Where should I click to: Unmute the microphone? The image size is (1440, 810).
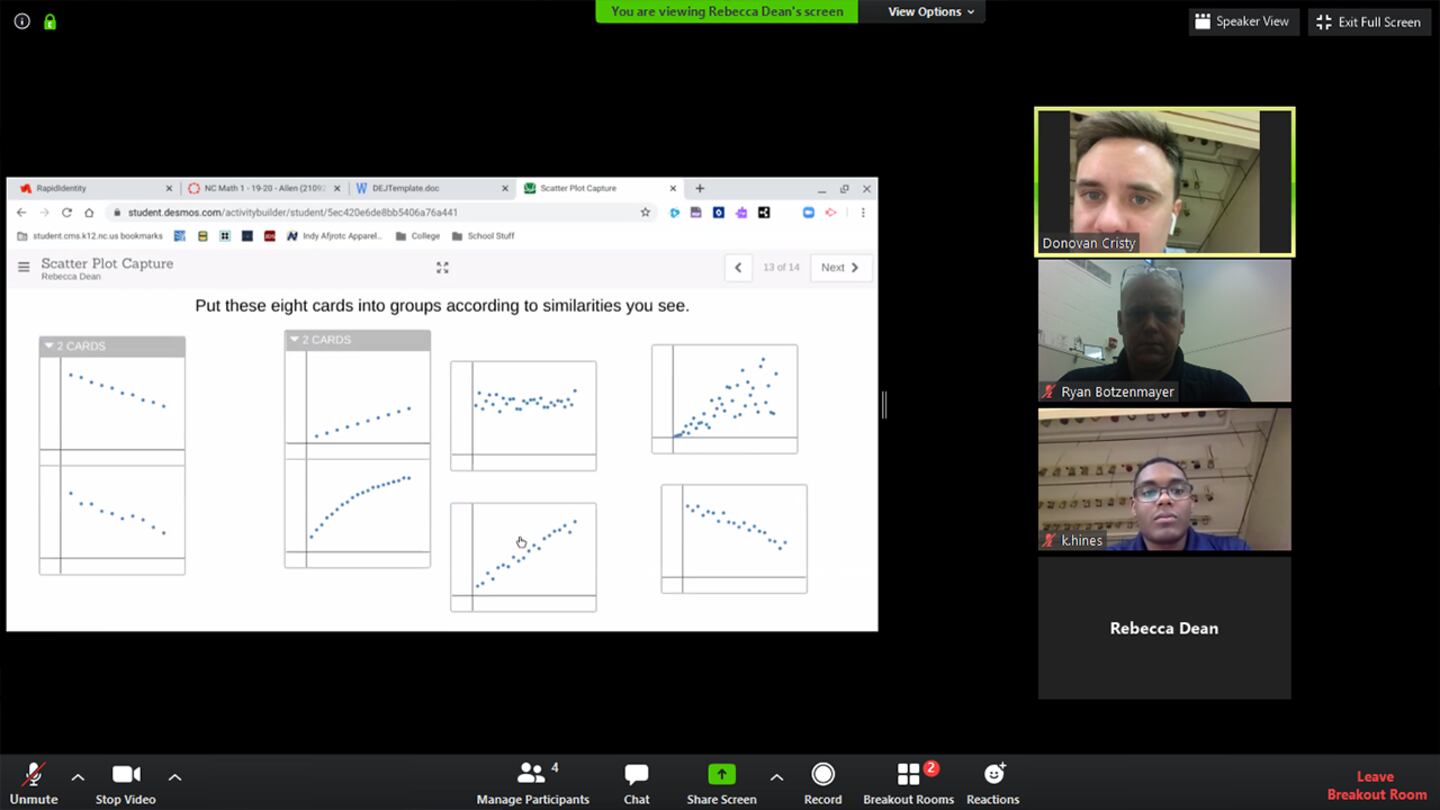33,783
